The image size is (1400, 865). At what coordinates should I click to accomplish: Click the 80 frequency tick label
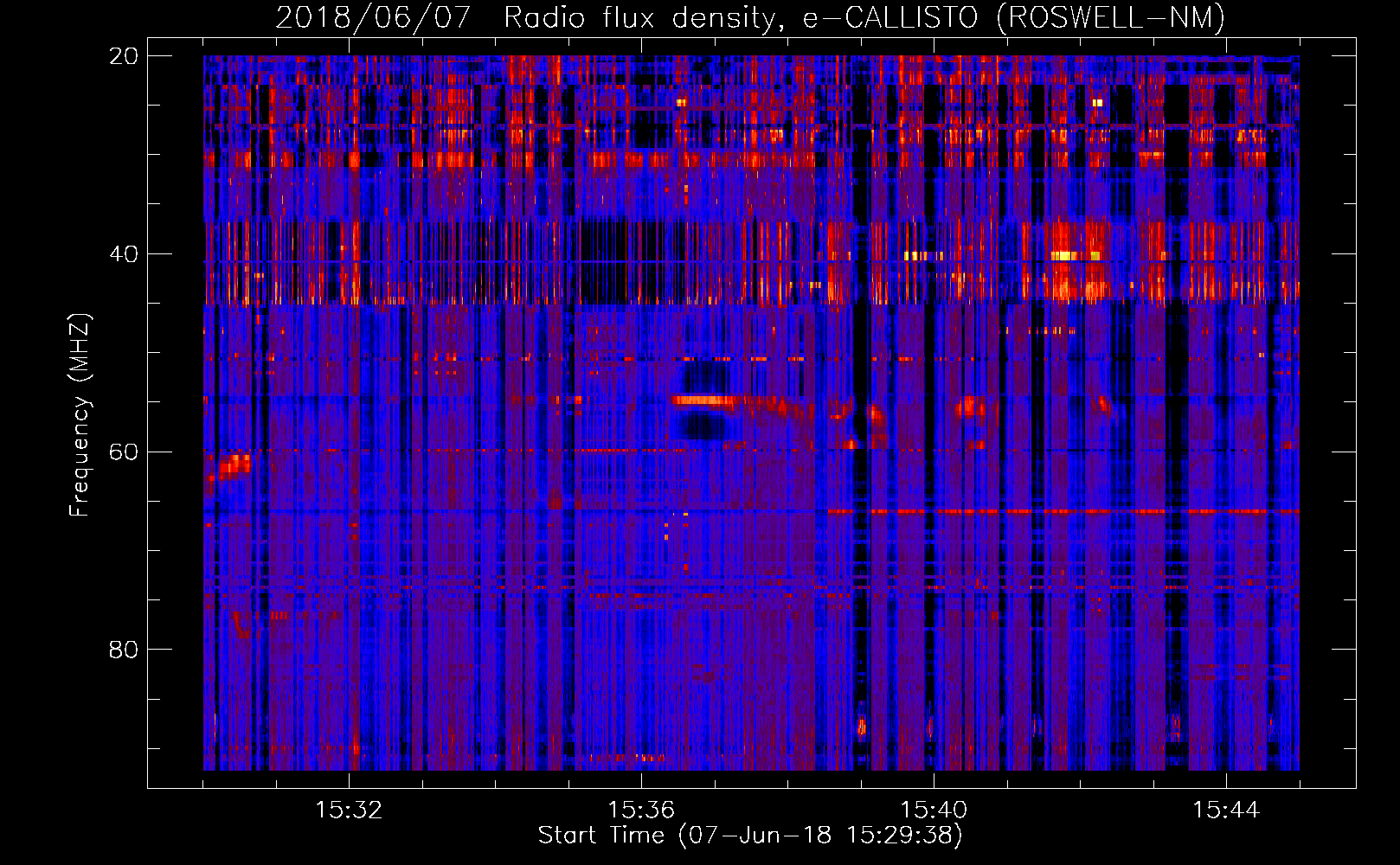coord(124,650)
